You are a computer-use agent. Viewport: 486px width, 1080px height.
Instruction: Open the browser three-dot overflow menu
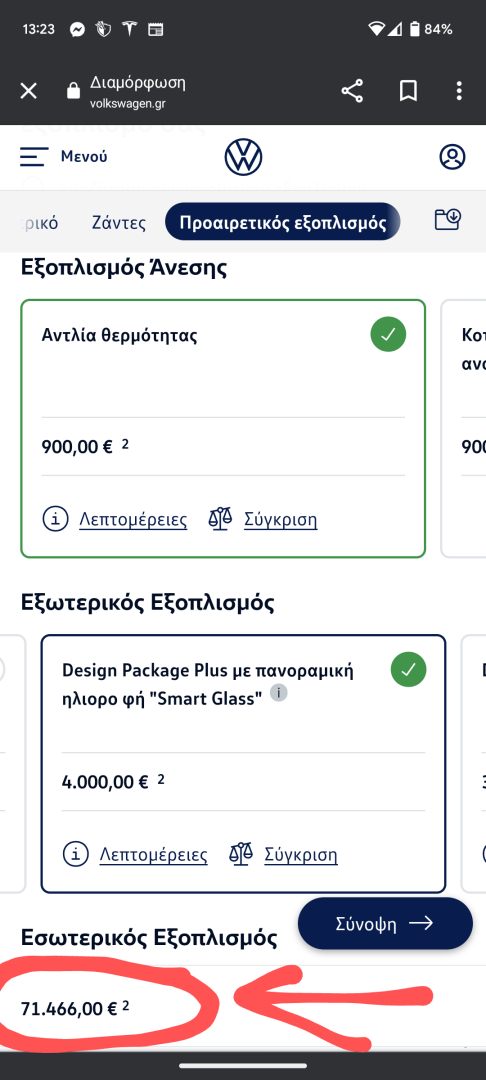tap(459, 91)
